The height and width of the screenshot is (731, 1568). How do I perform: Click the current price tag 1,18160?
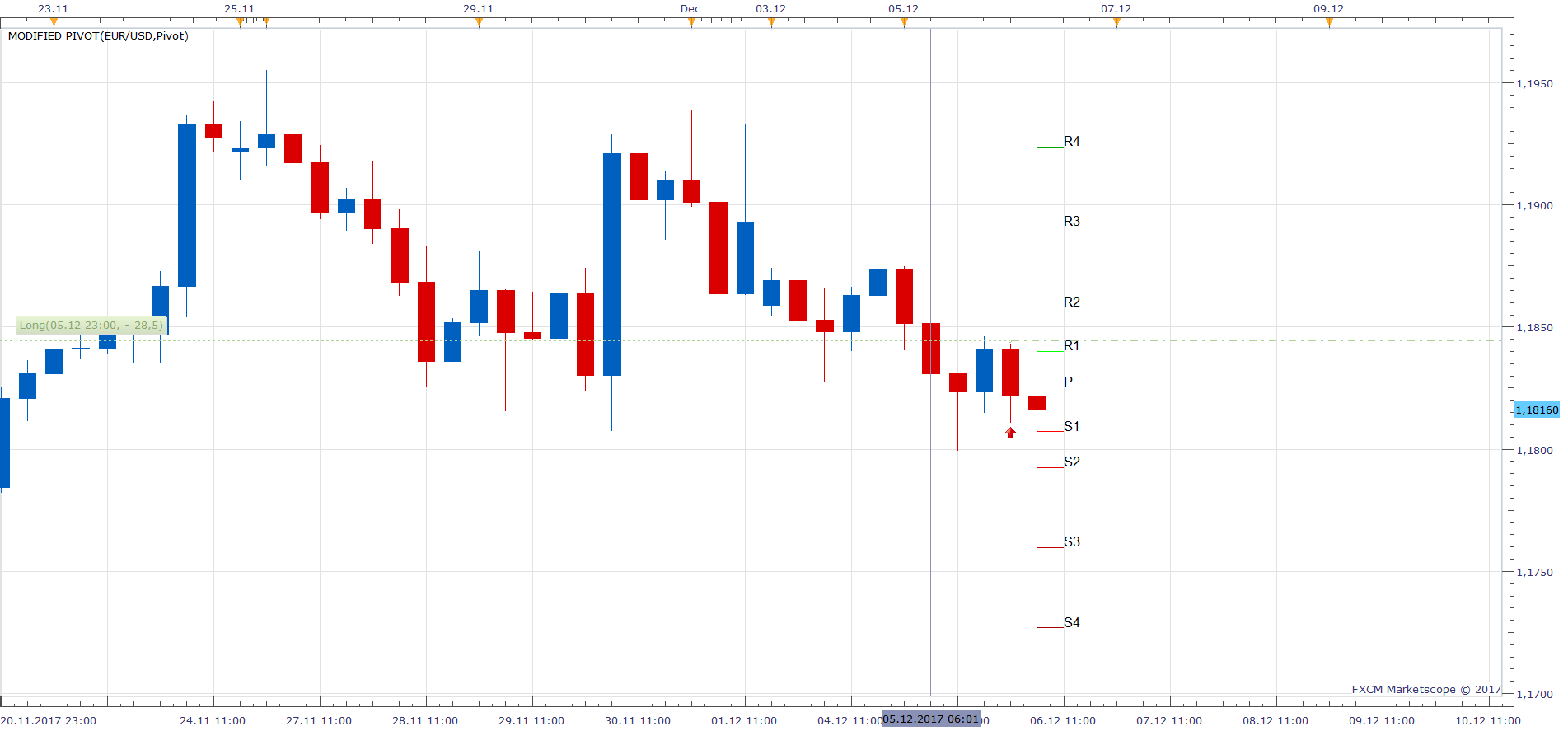pyautogui.click(x=1537, y=410)
